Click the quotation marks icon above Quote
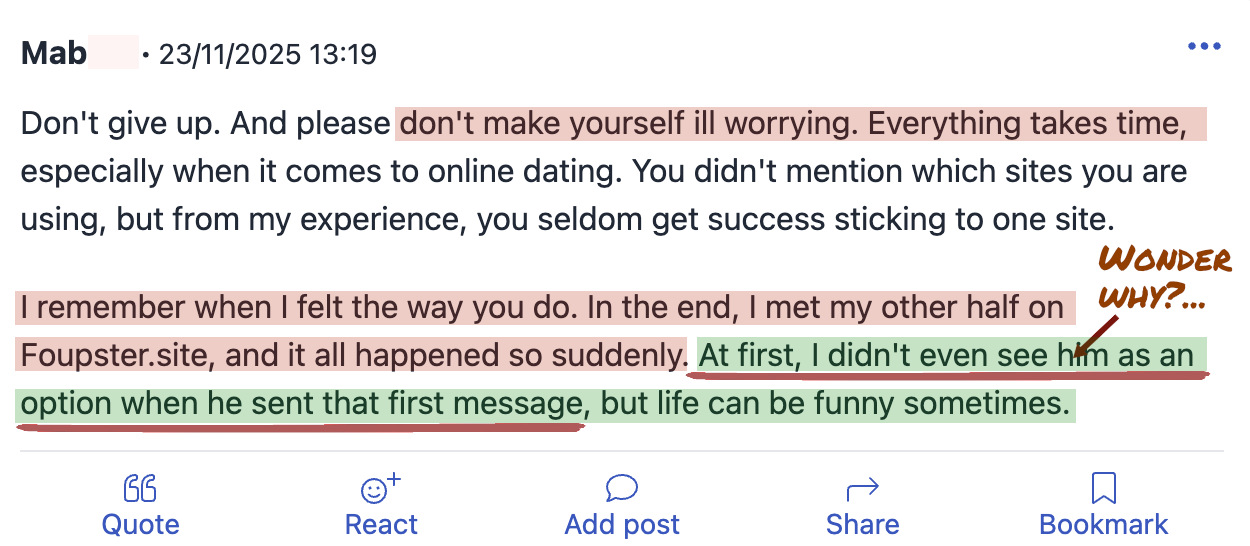Viewport: 1250px width, 546px height. pyautogui.click(x=140, y=488)
